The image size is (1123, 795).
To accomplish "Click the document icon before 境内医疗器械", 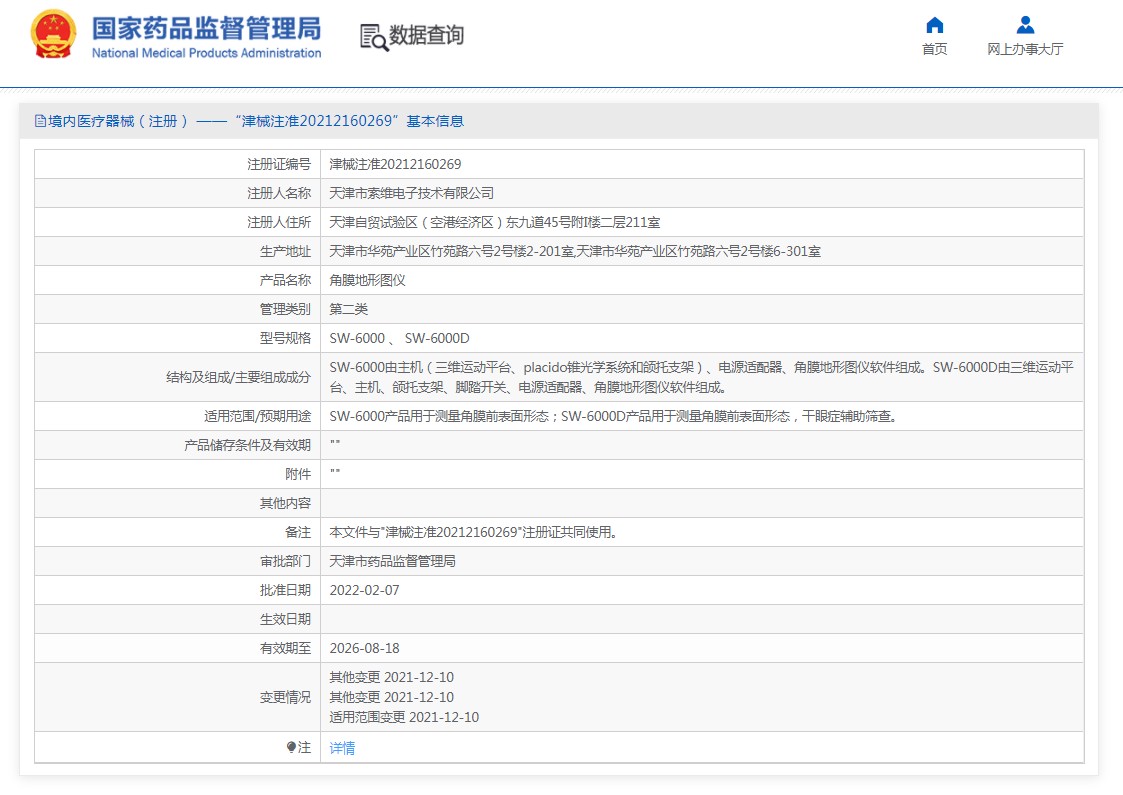I will click(40, 121).
